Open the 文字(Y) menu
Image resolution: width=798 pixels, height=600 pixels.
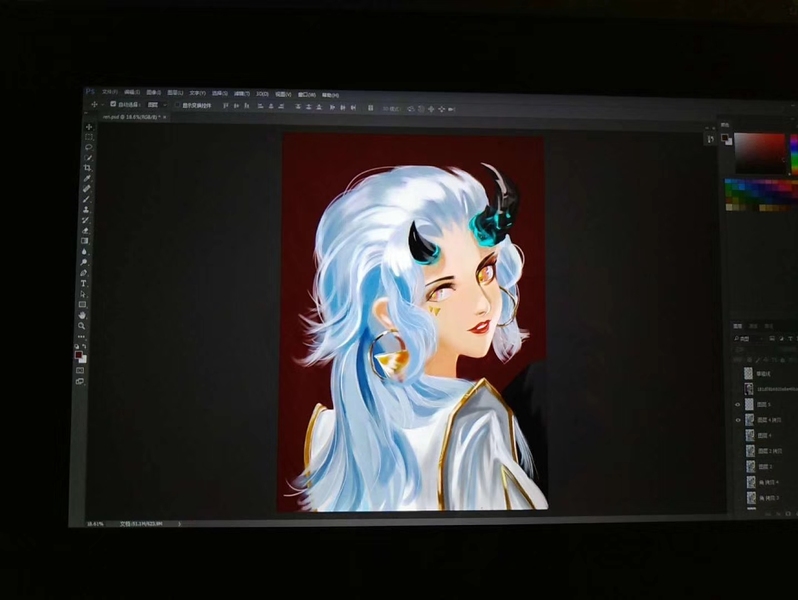[x=197, y=93]
